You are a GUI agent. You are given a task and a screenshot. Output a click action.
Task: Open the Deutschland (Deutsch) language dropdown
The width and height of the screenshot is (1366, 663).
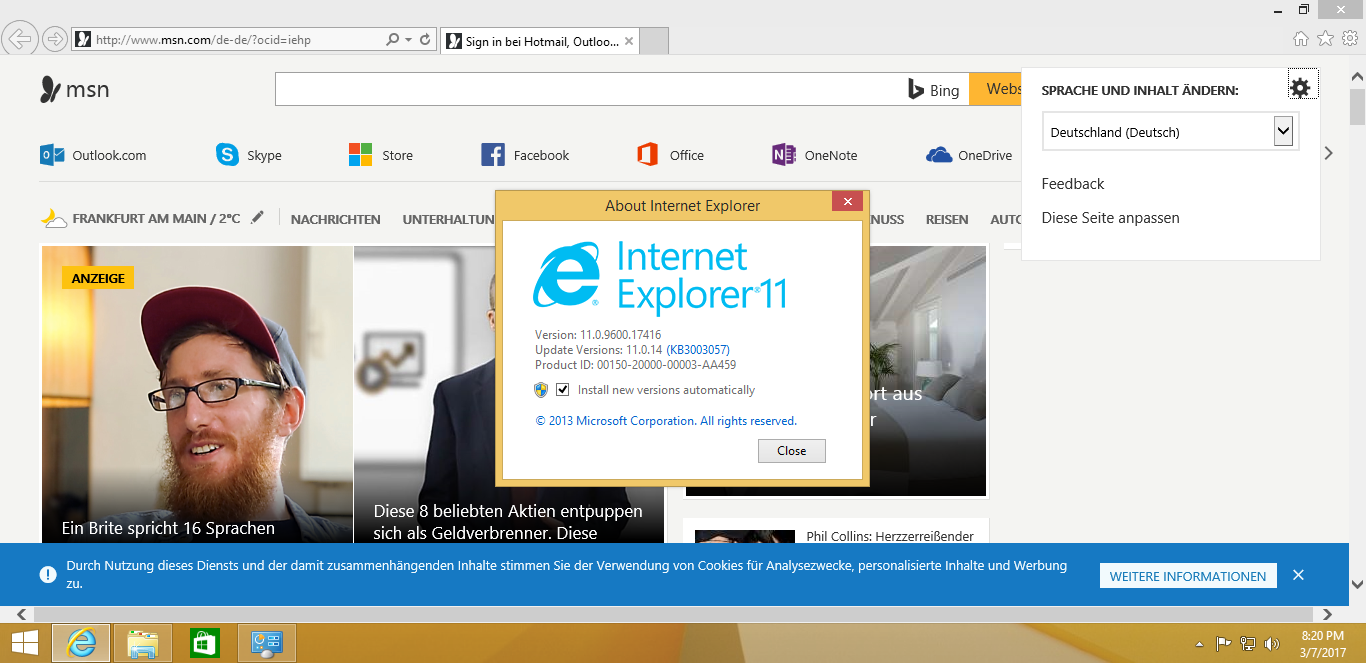click(x=1170, y=131)
